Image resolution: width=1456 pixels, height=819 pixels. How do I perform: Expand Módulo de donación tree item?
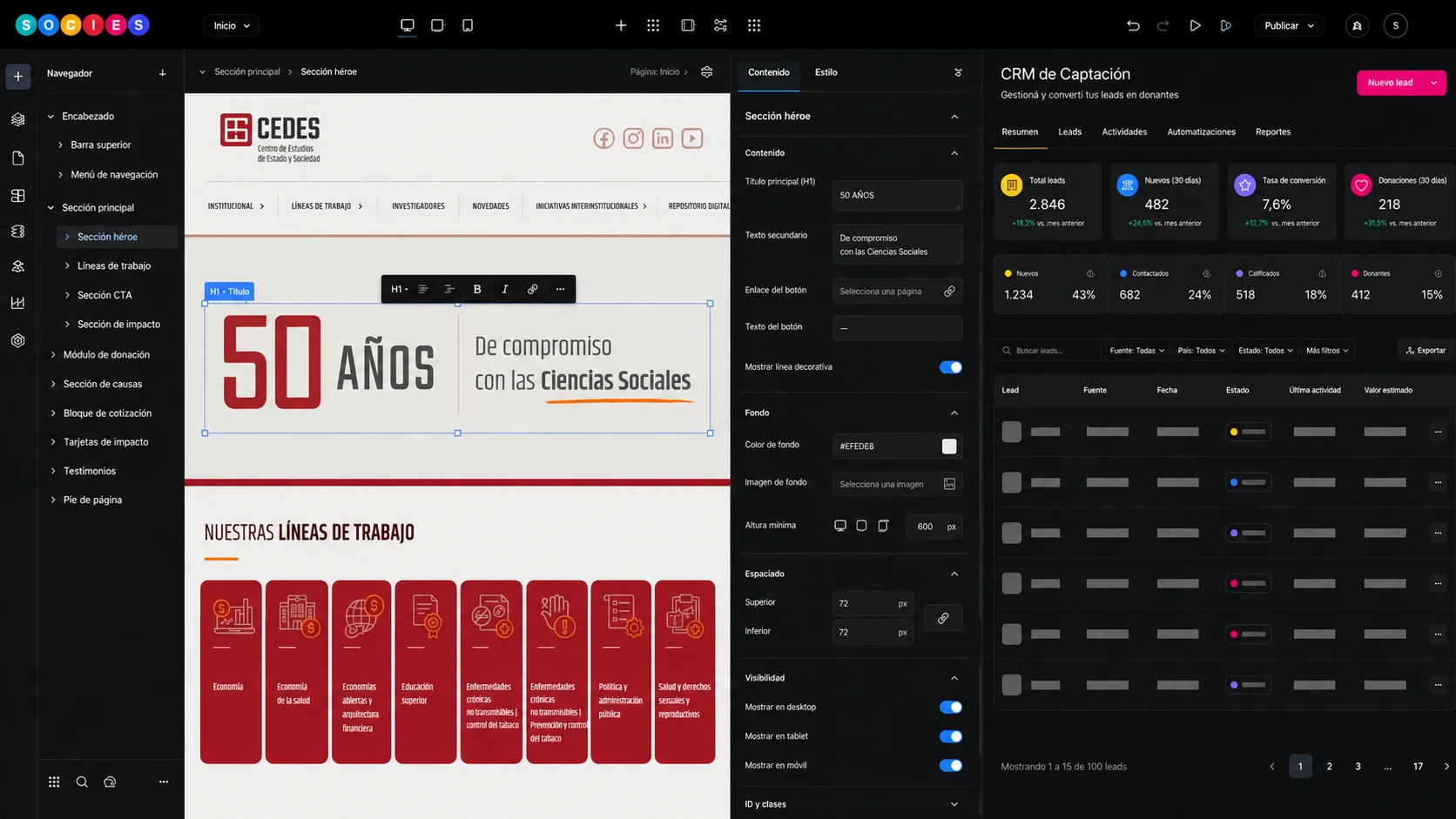(53, 354)
